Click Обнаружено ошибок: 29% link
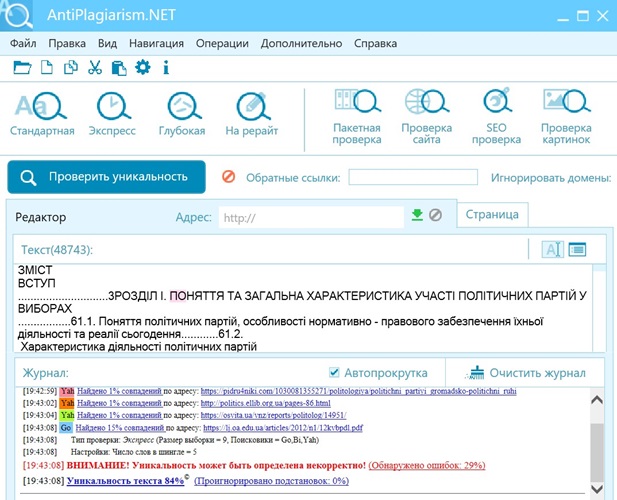The image size is (617, 500). pyautogui.click(x=427, y=465)
